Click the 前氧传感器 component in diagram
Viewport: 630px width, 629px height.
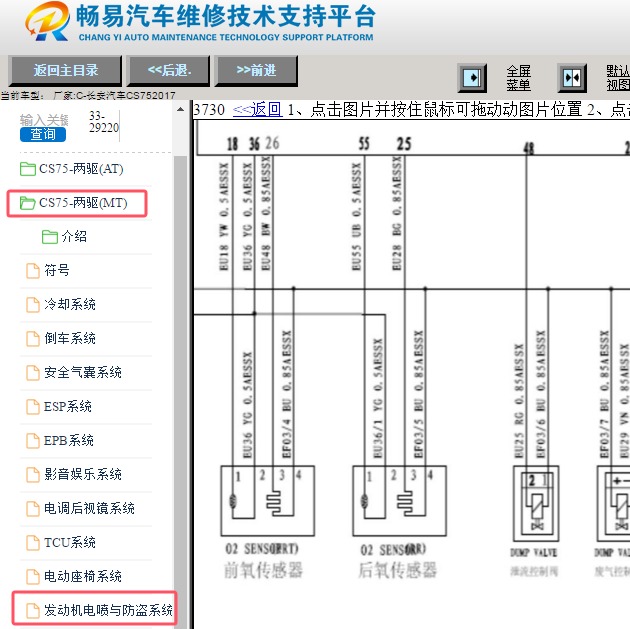[x=268, y=501]
